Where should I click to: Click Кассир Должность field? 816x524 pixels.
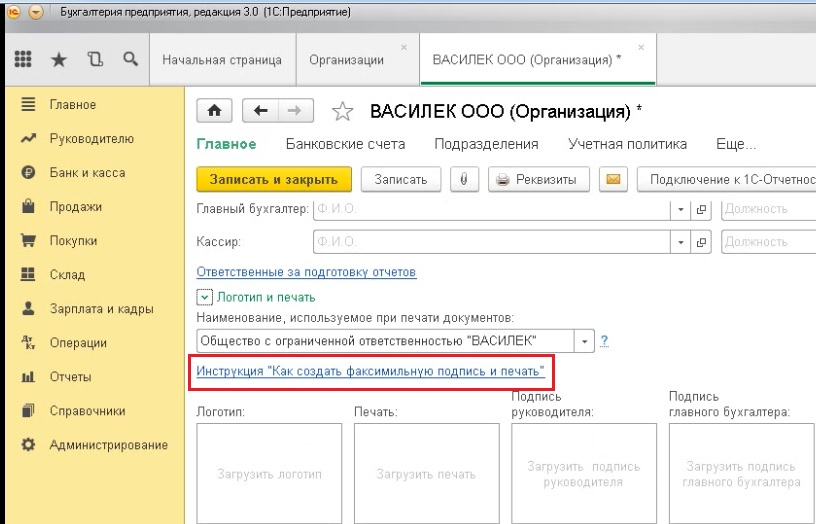[769, 242]
